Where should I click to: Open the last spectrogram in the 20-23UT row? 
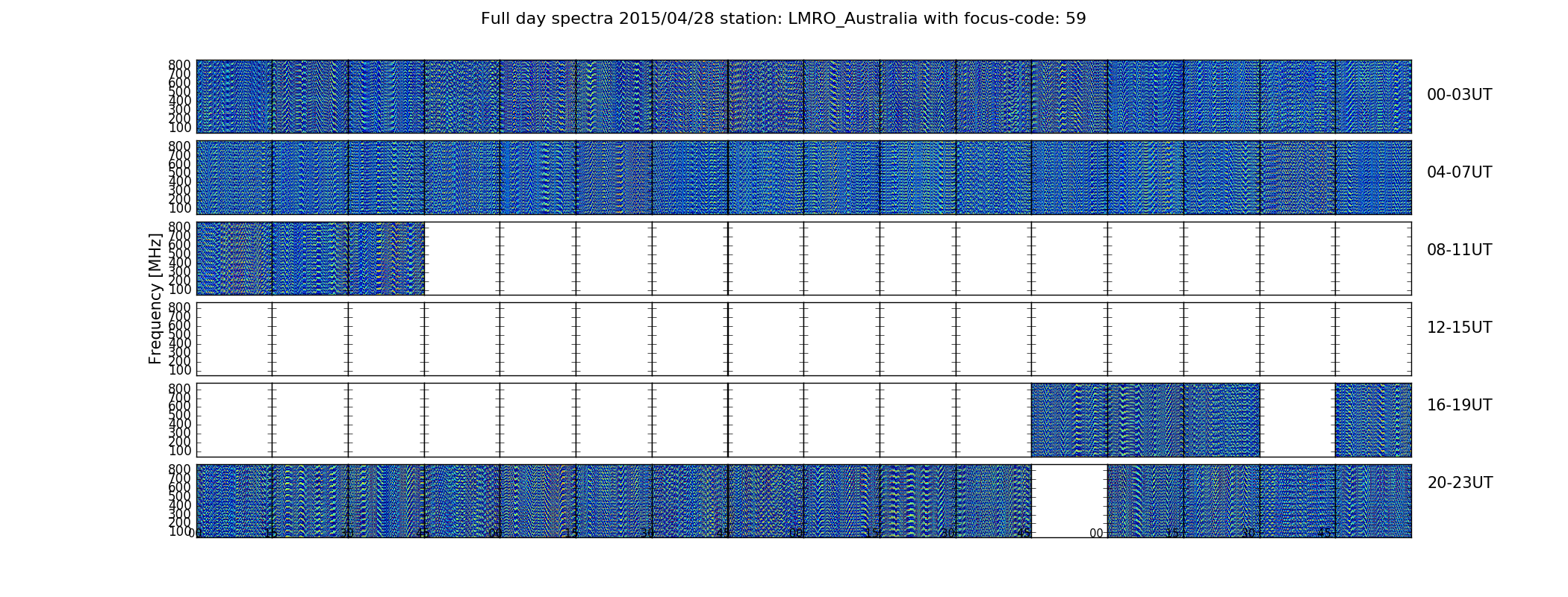(1373, 501)
